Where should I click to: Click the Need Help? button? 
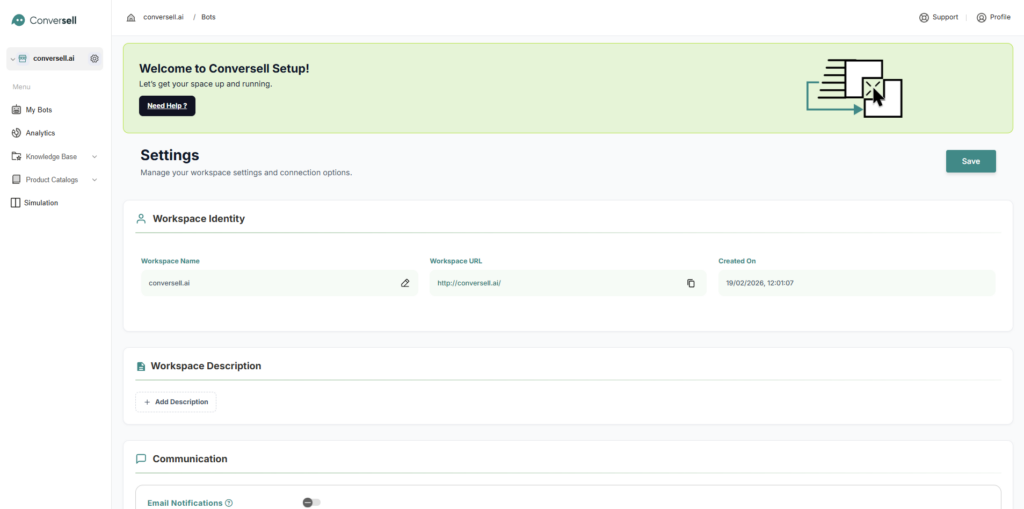pyautogui.click(x=167, y=105)
